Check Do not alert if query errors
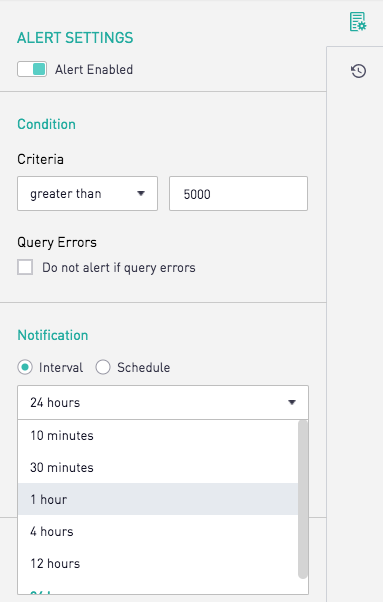 tap(25, 267)
